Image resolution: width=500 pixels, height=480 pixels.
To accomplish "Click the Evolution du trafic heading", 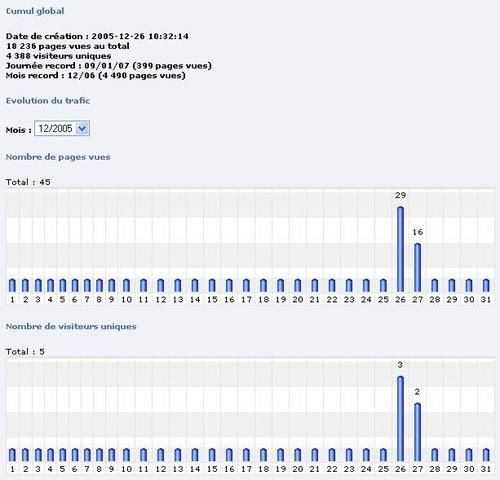I will pyautogui.click(x=48, y=101).
